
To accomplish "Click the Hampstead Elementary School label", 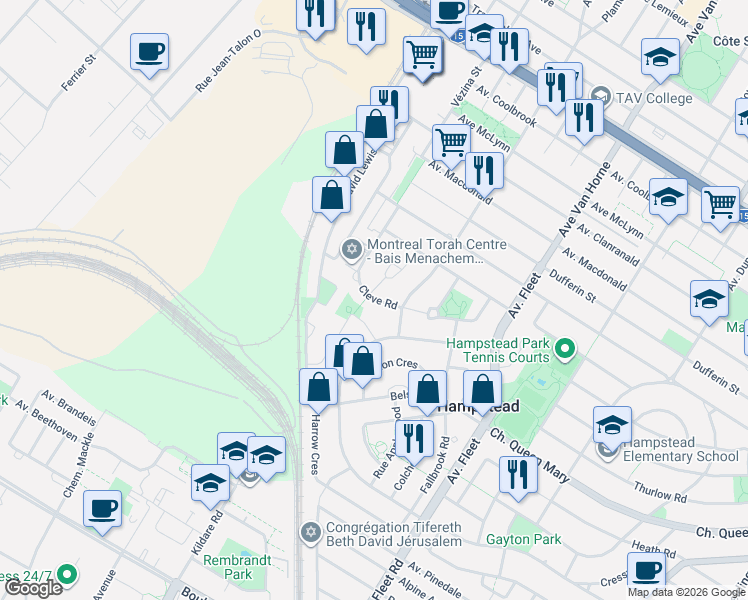I will pos(681,449).
